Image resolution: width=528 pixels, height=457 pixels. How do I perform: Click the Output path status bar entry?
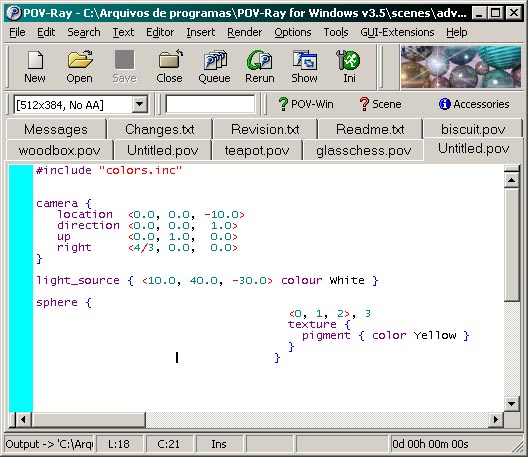(x=50, y=444)
